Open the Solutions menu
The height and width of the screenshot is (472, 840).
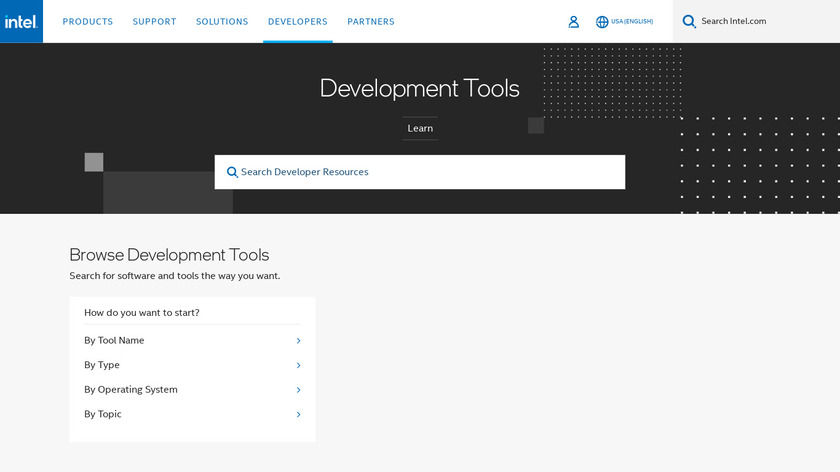222,21
